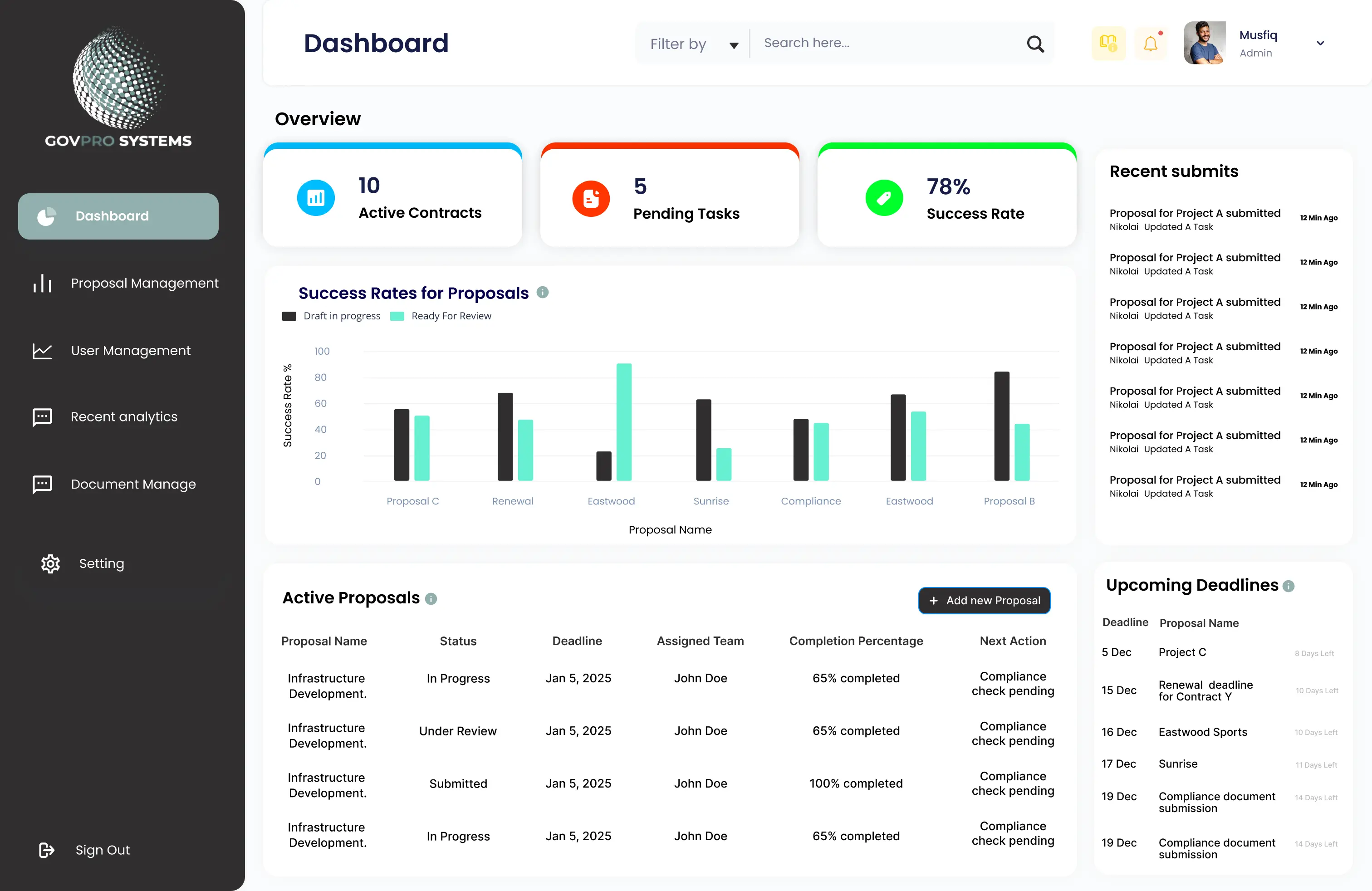The image size is (1372, 891).
Task: Click the Document Manage chat bubble icon
Action: (43, 484)
